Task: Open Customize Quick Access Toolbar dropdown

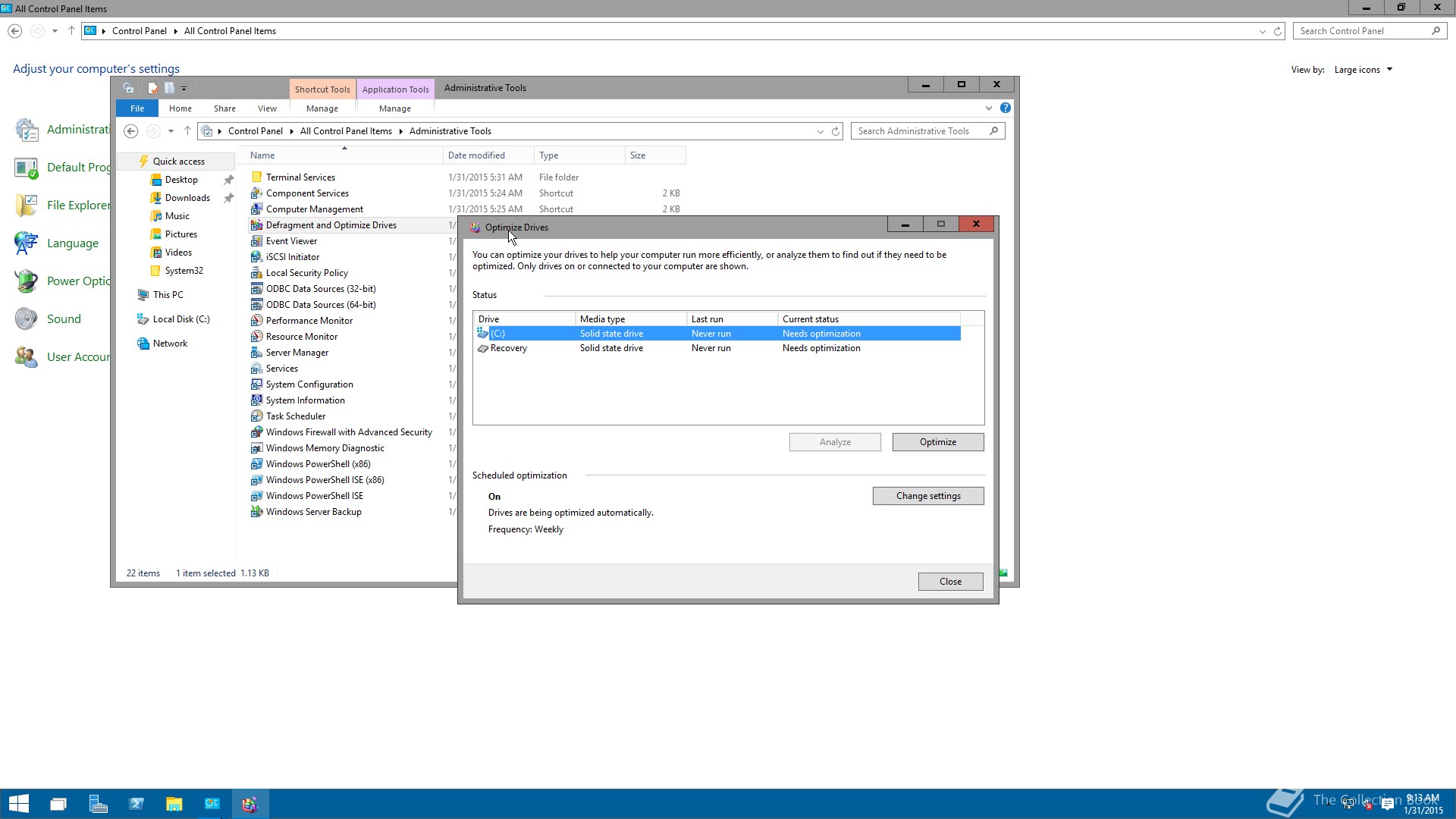Action: [184, 89]
